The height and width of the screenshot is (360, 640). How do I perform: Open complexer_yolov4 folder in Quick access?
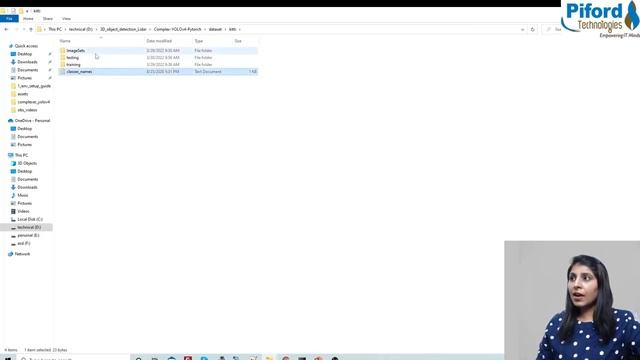[33, 102]
